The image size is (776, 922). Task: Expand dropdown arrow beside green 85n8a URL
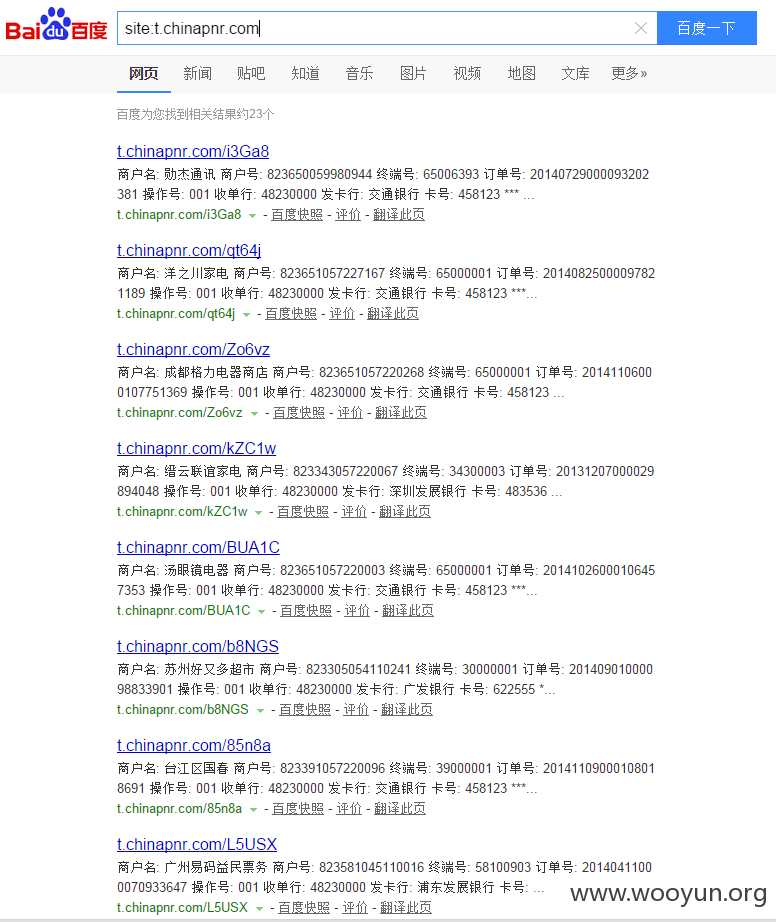[253, 810]
